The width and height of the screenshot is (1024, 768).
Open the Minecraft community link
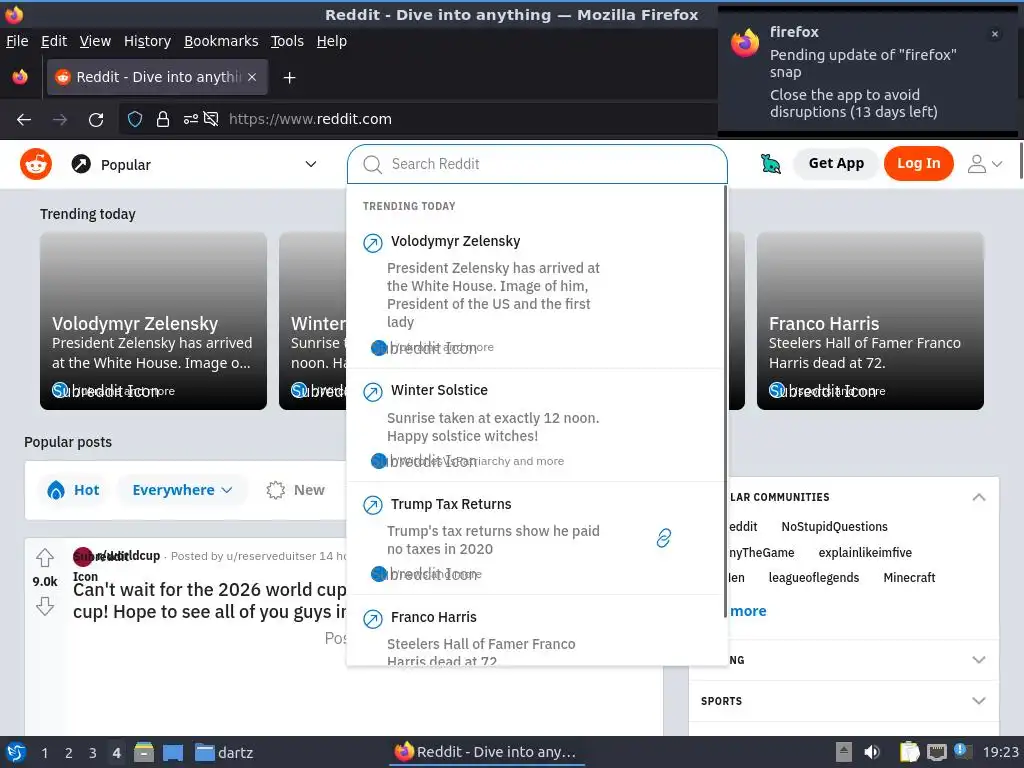pos(909,577)
